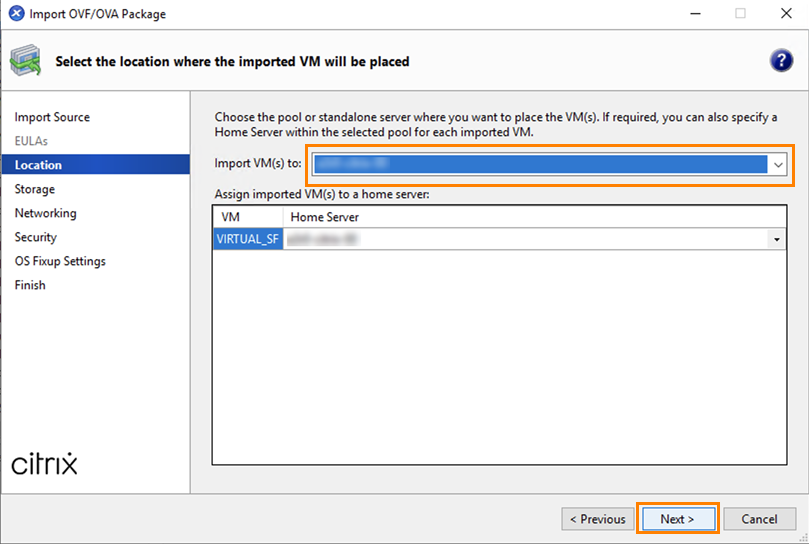Cancel the import wizard
Viewport: 809px width, 544px height.
point(759,519)
